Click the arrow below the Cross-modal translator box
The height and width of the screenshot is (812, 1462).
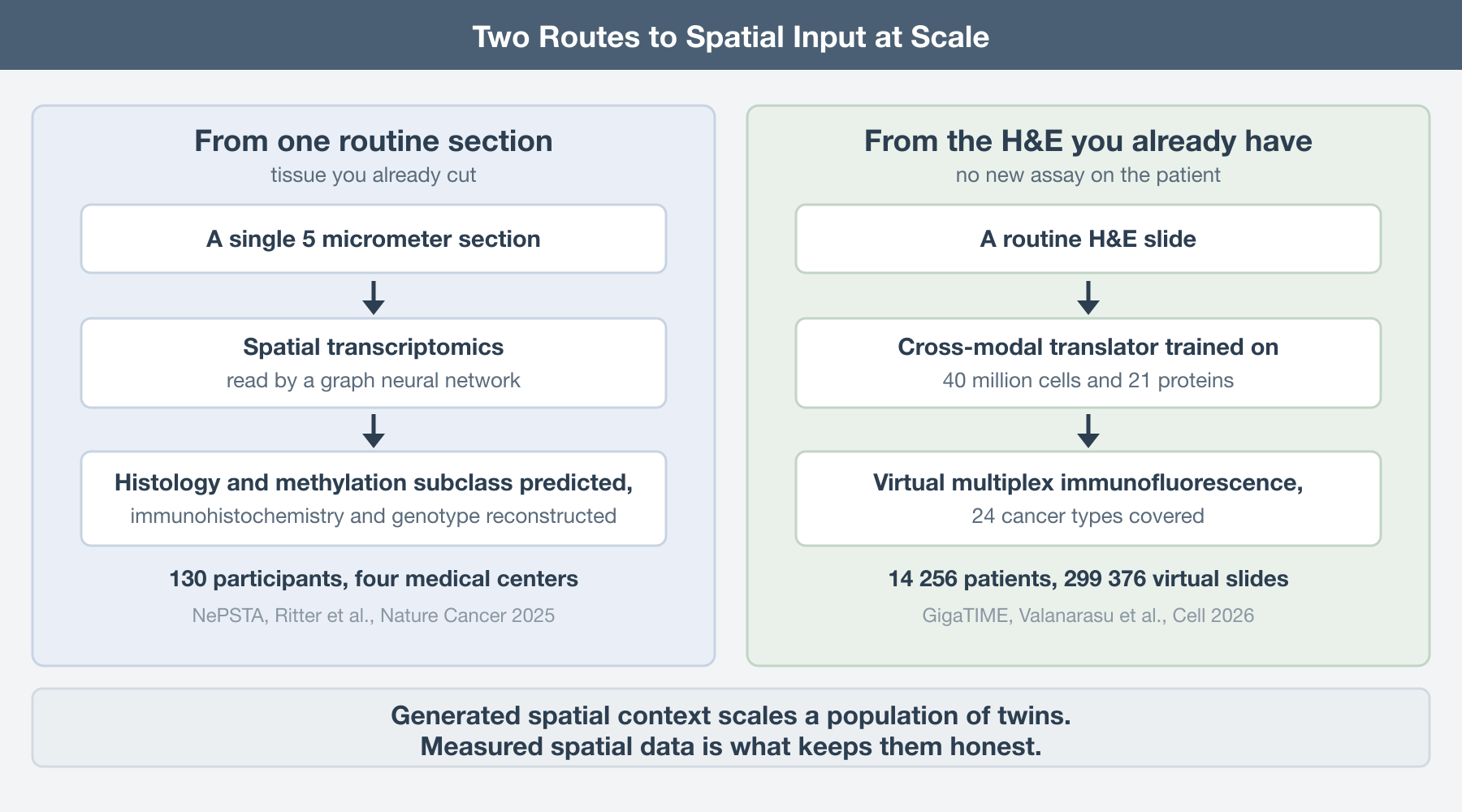point(1088,431)
